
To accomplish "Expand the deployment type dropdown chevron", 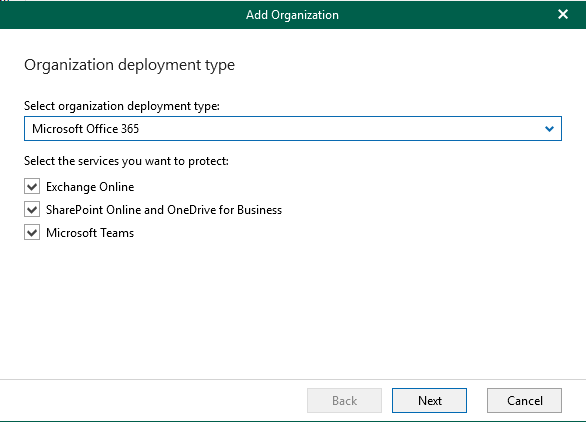I will [x=549, y=129].
